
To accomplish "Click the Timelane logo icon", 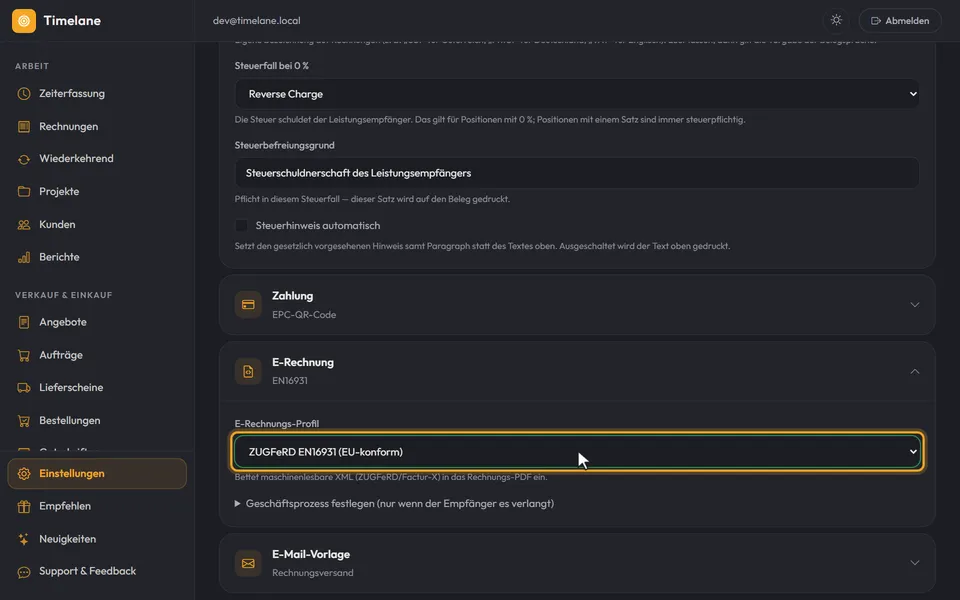I will [x=24, y=21].
